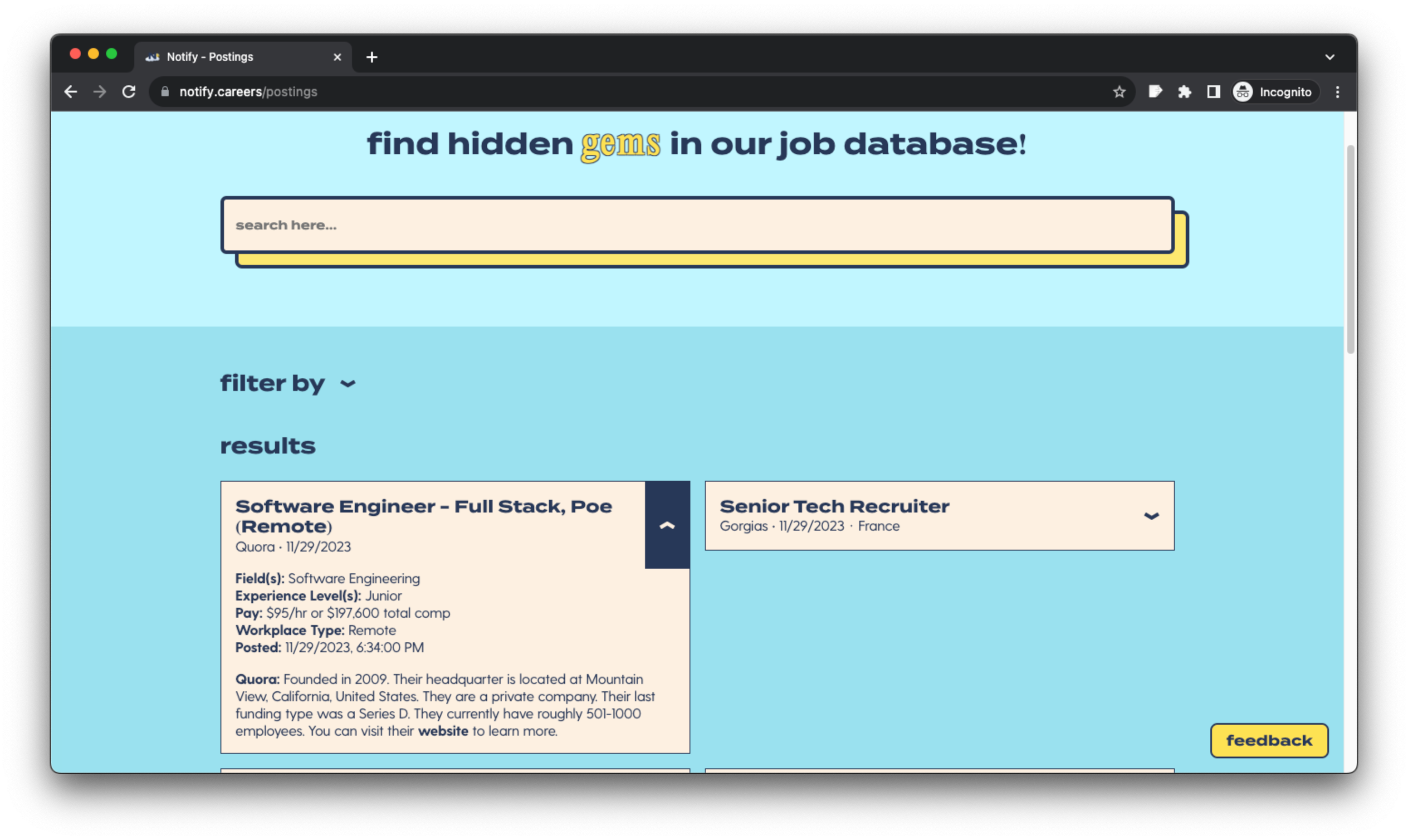
Task: Toggle the browser side panel icon
Action: 1213,92
